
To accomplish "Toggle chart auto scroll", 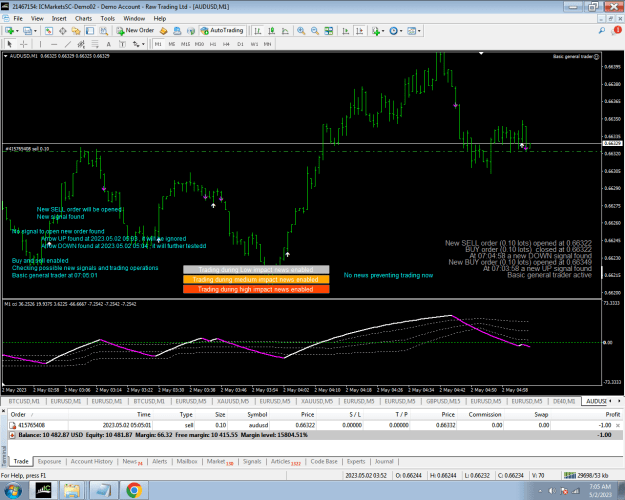I will (346, 31).
